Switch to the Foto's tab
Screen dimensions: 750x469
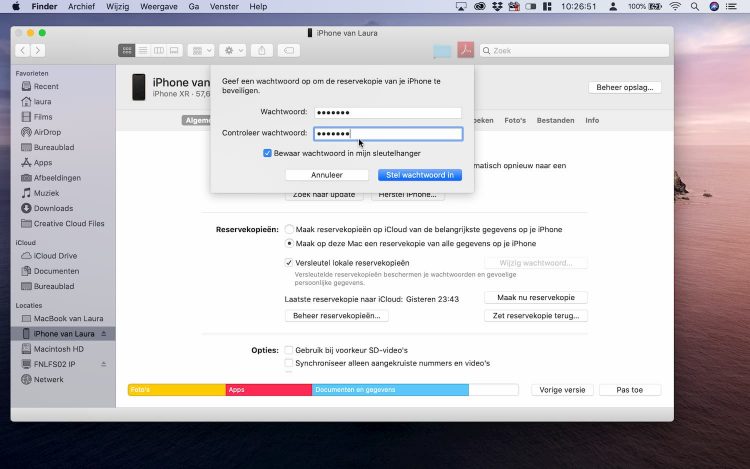pos(515,120)
